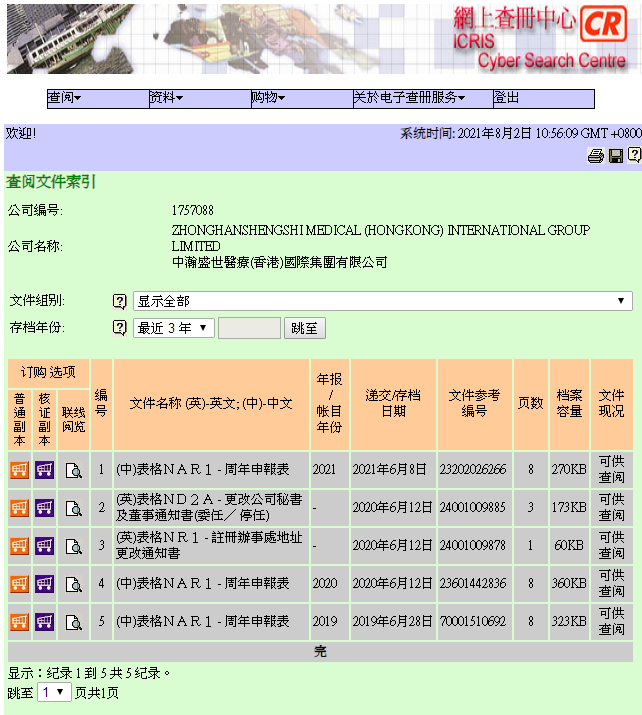Click help icon next to 存档年份

120,328
